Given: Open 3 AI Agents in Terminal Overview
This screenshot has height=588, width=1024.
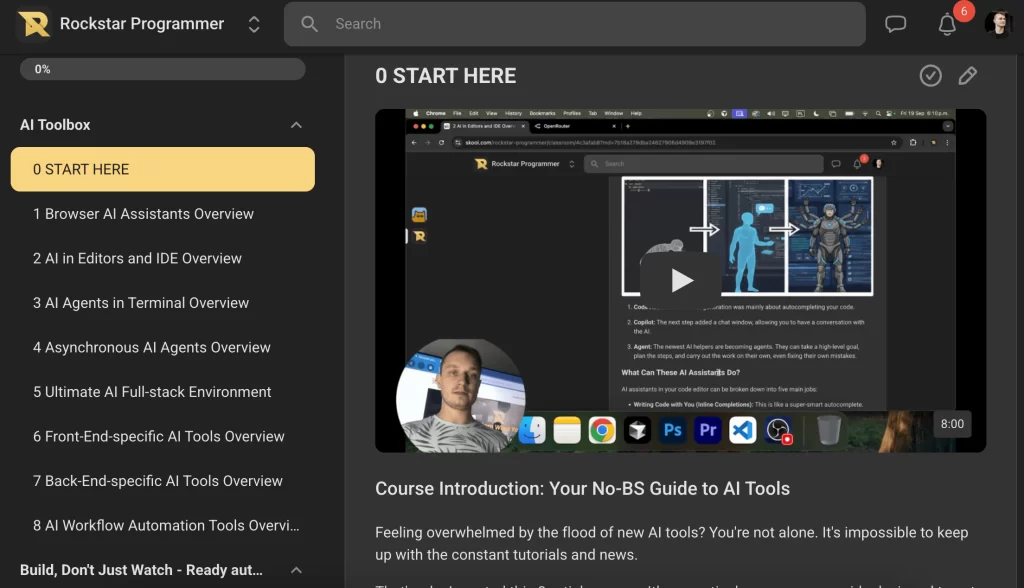Looking at the screenshot, I should pos(141,303).
